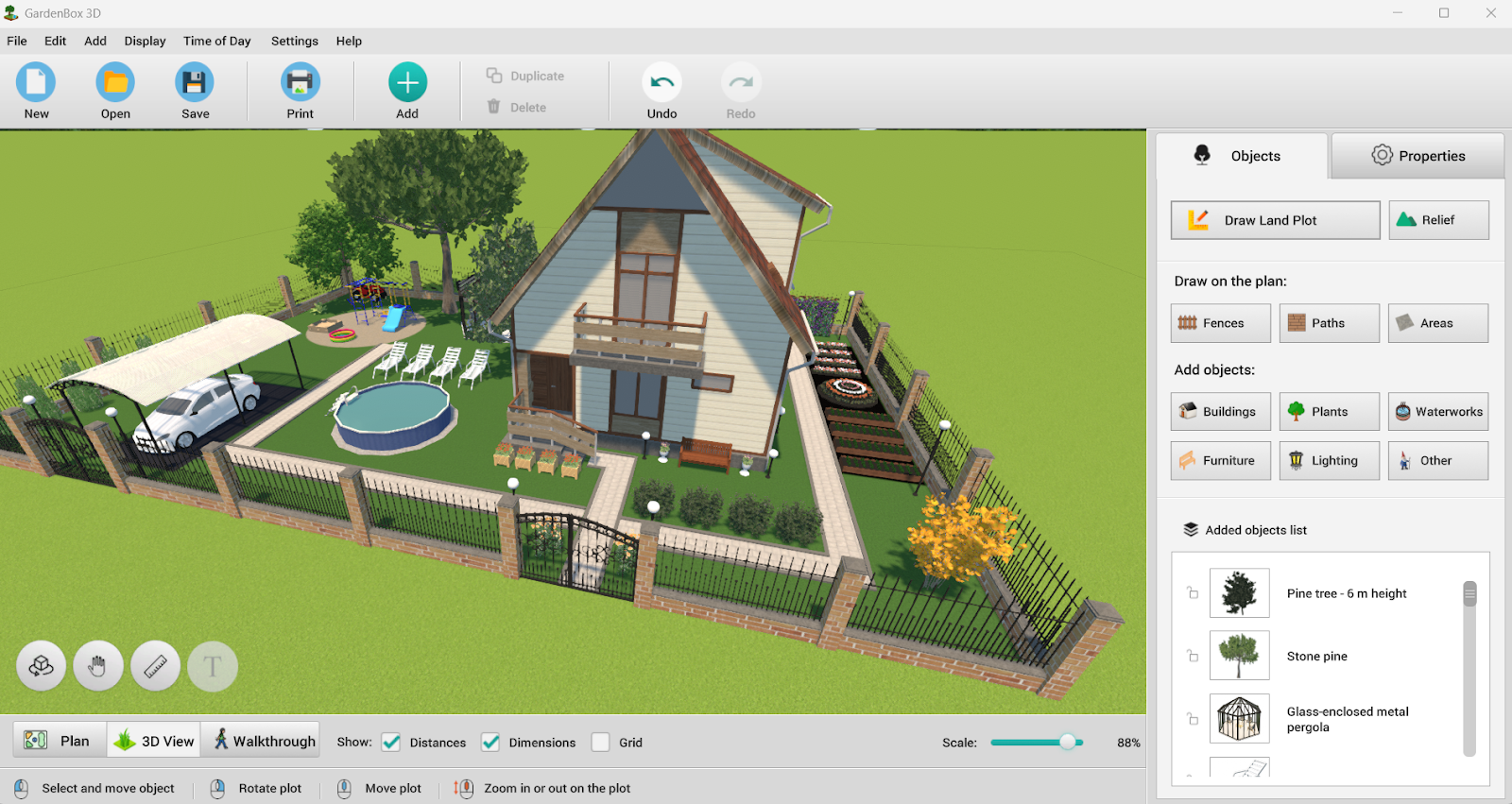Image resolution: width=1512 pixels, height=804 pixels.
Task: Click the green Add plus icon
Action: [407, 83]
